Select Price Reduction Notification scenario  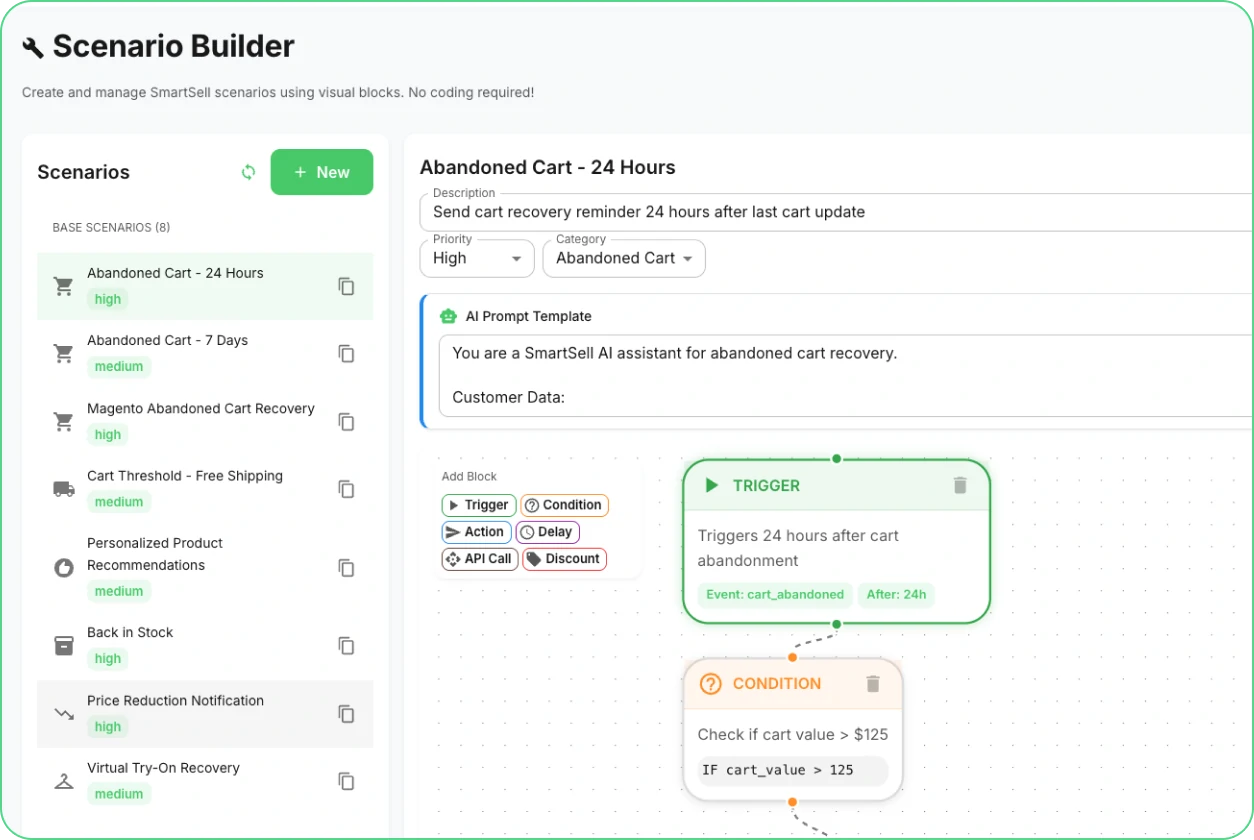[205, 714]
